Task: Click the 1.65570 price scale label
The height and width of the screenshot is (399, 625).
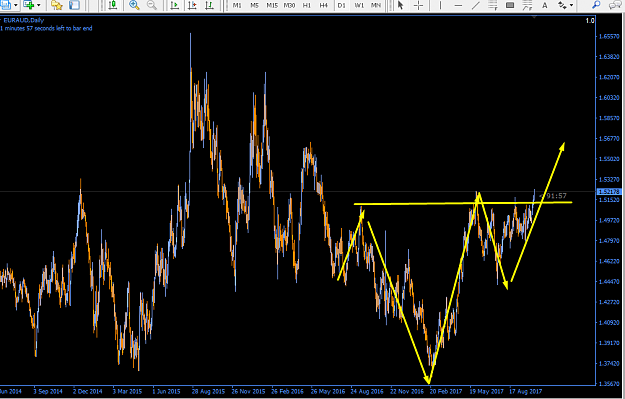Action: [609, 36]
